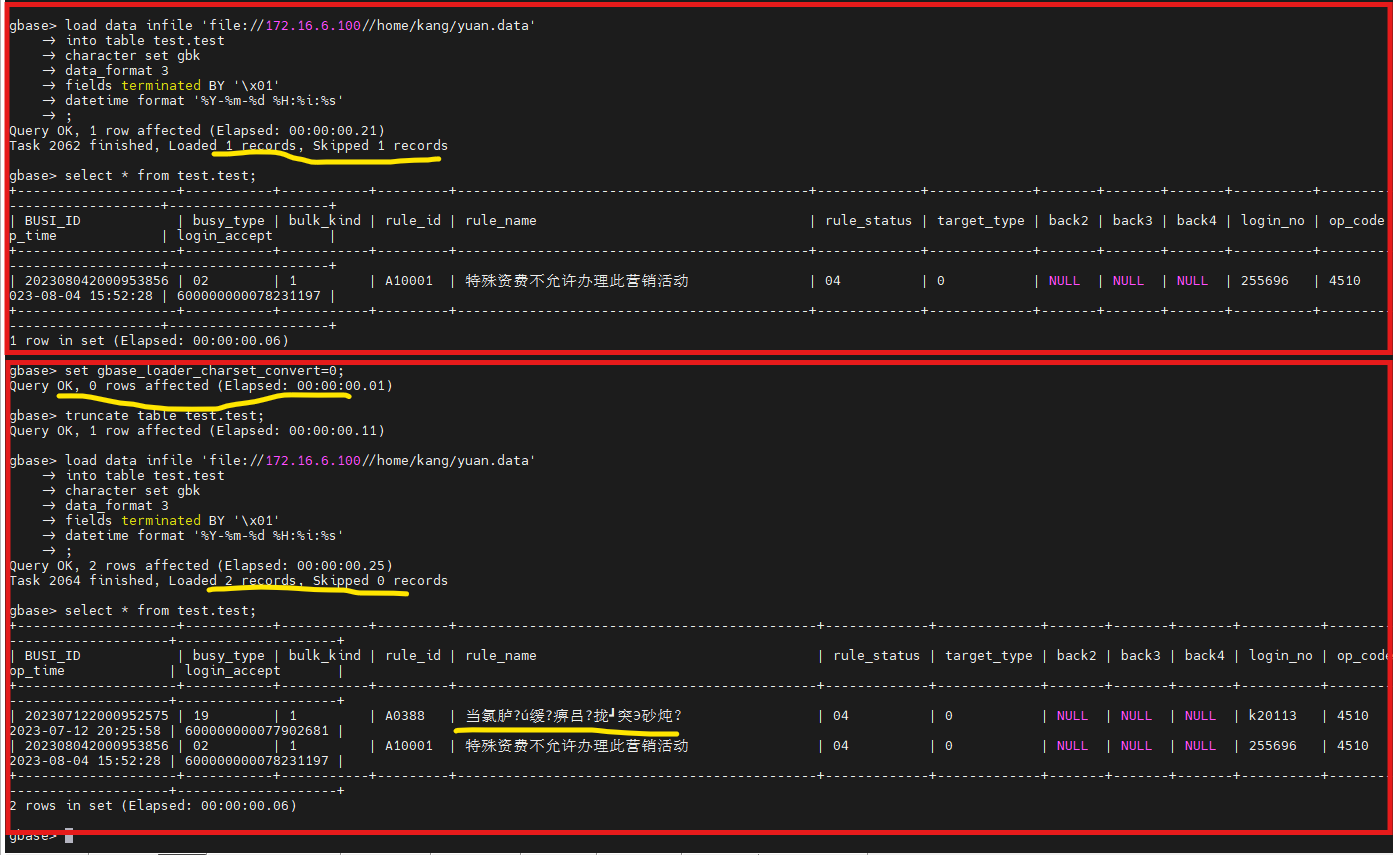Click the command 'truncate table test.test;'

[165, 416]
